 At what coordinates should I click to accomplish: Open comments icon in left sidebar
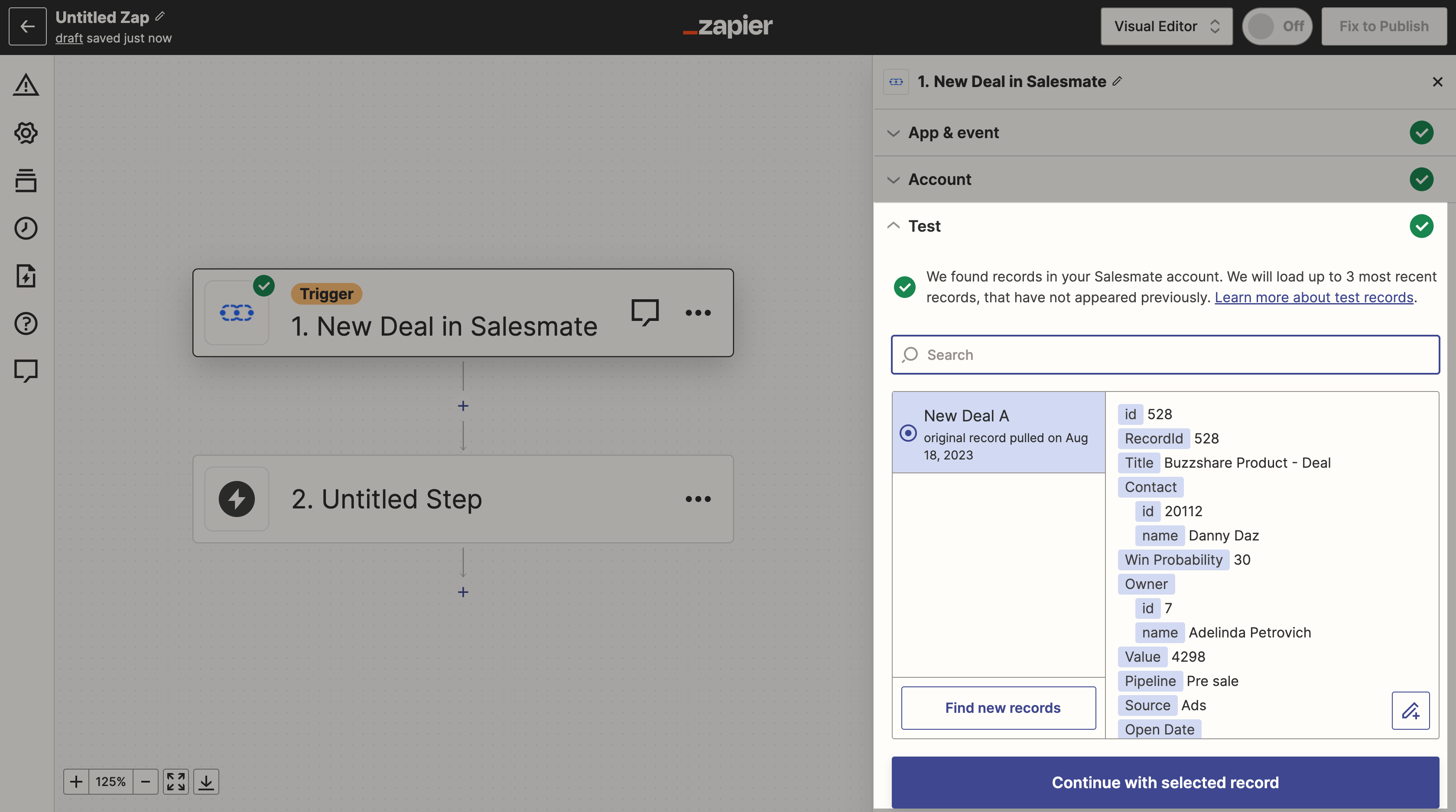[26, 371]
